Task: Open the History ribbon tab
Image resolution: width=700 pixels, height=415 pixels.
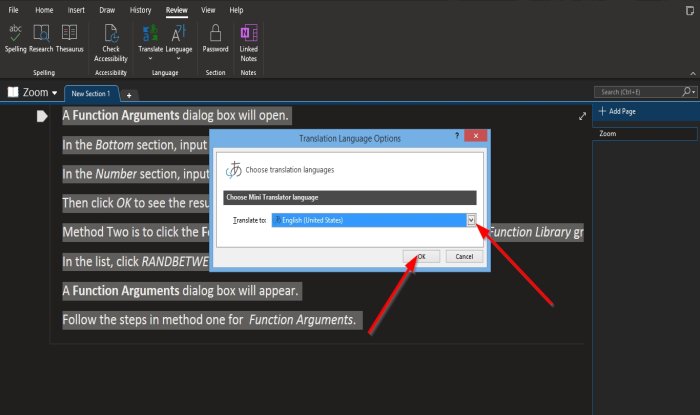Action: [141, 9]
